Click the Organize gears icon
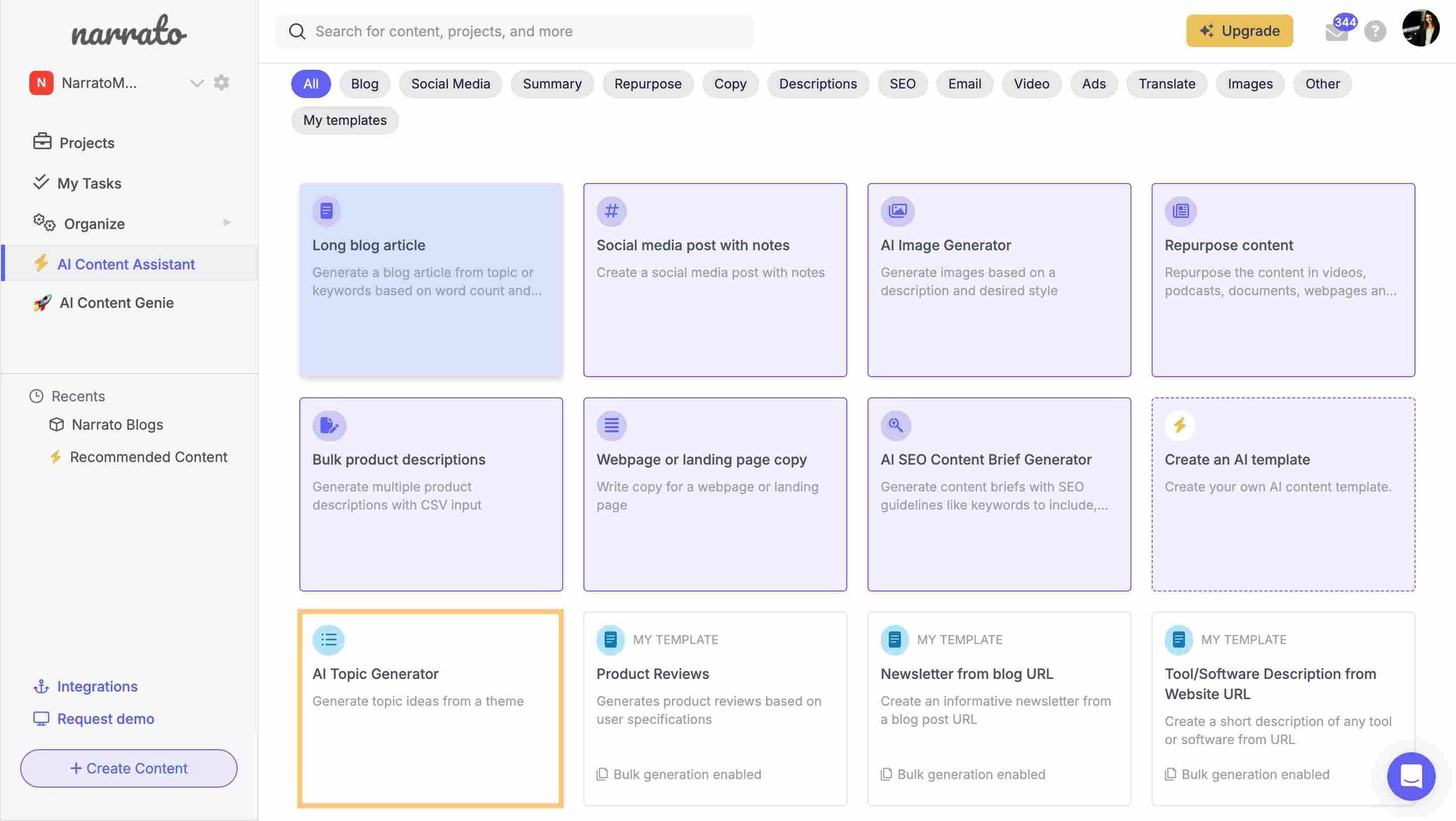 pos(43,222)
